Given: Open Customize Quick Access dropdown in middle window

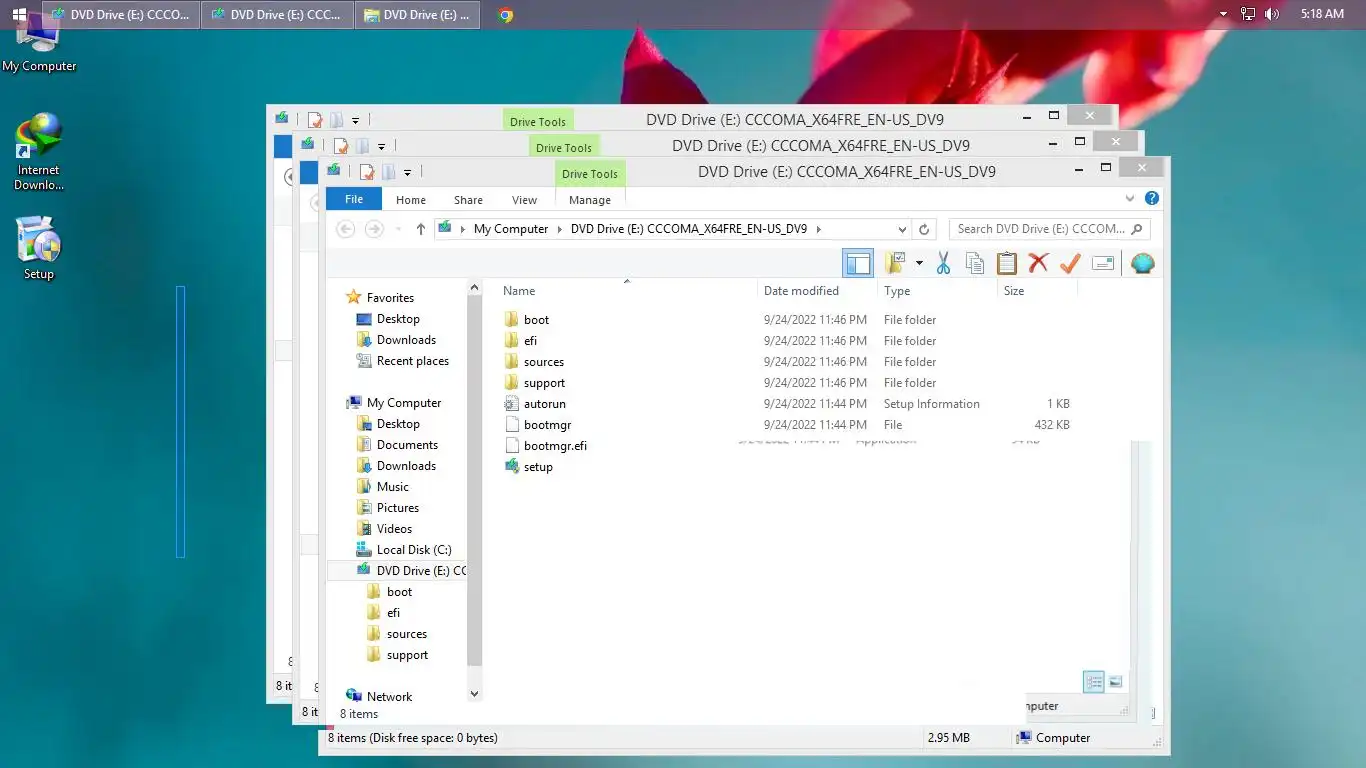Looking at the screenshot, I should coord(381,147).
